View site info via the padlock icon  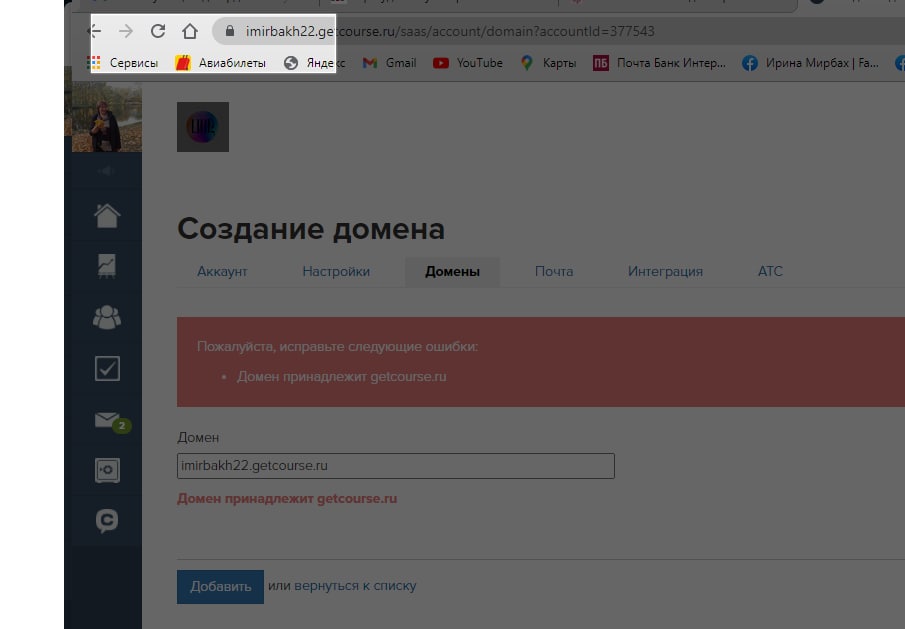click(x=230, y=31)
